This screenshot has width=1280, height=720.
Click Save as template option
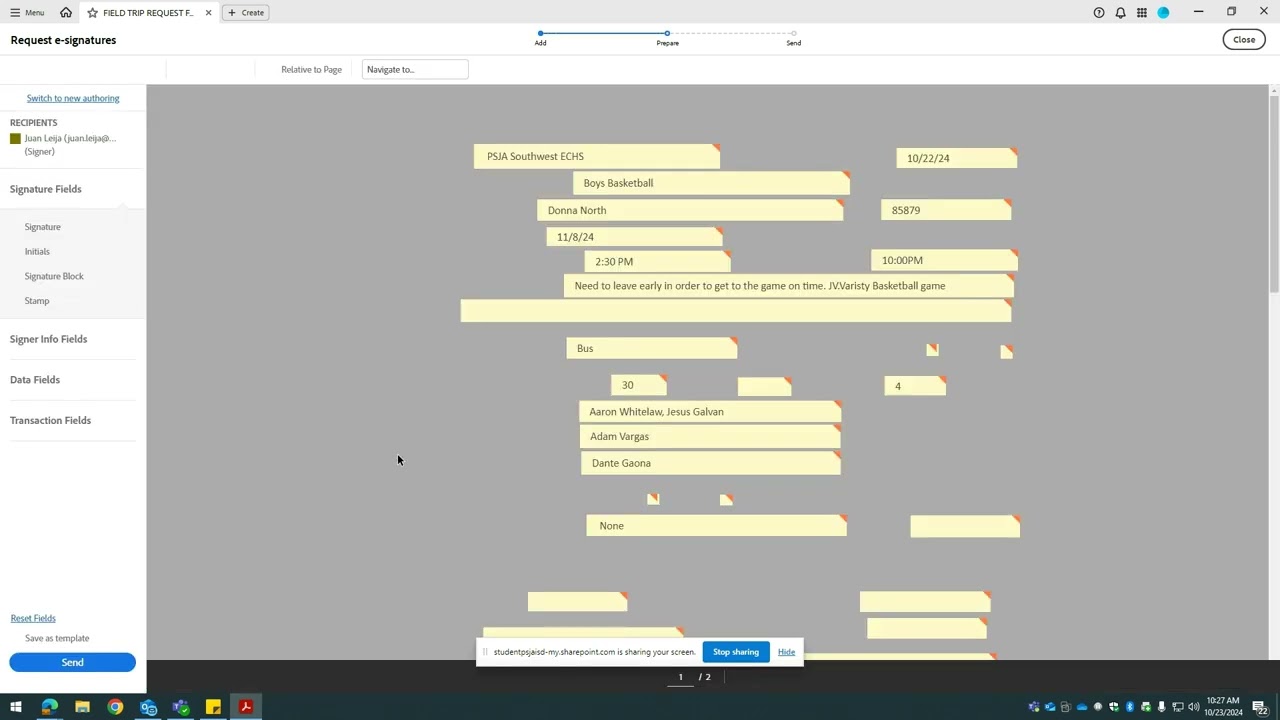(x=57, y=638)
